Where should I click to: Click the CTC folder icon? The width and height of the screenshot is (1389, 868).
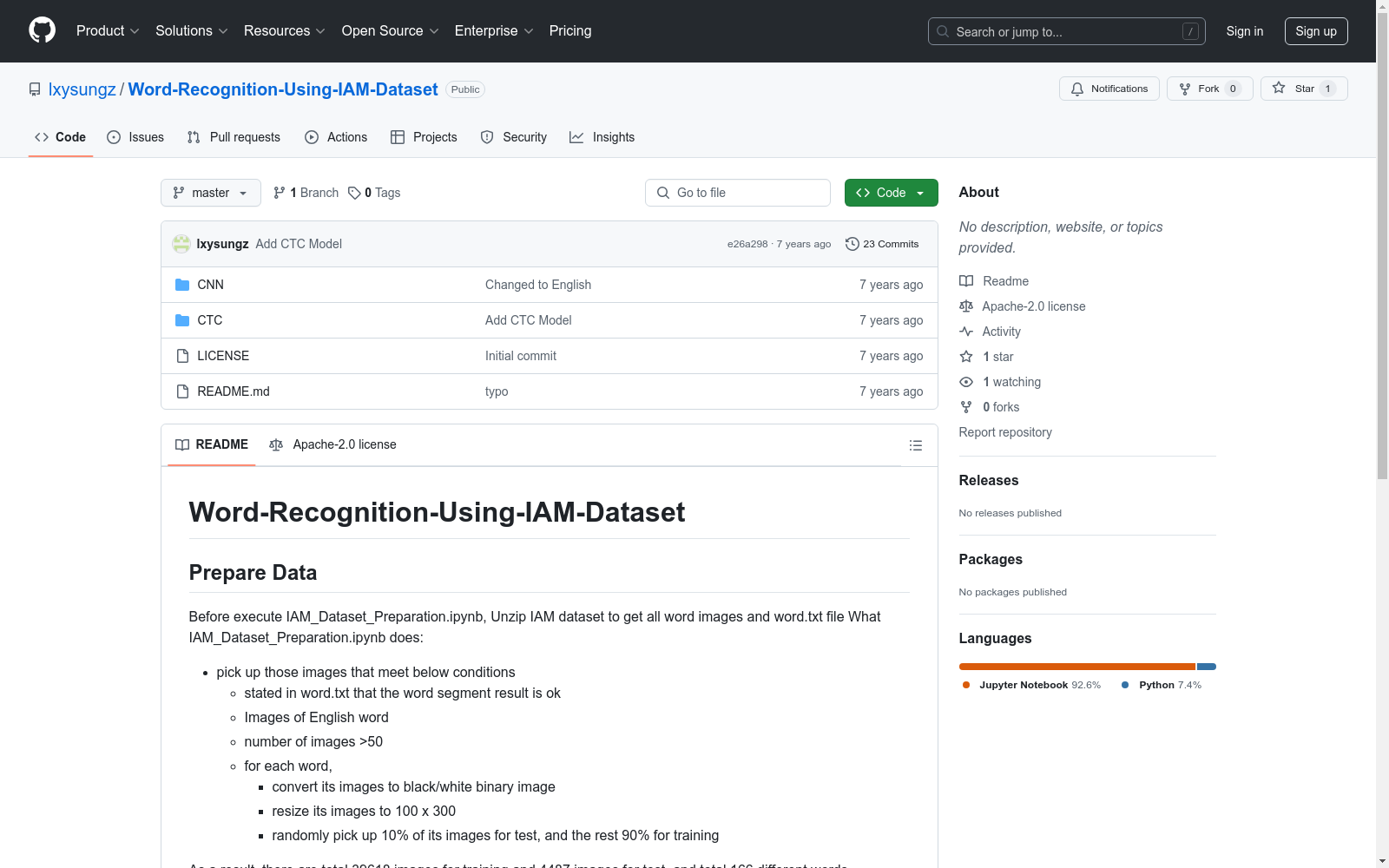(182, 320)
